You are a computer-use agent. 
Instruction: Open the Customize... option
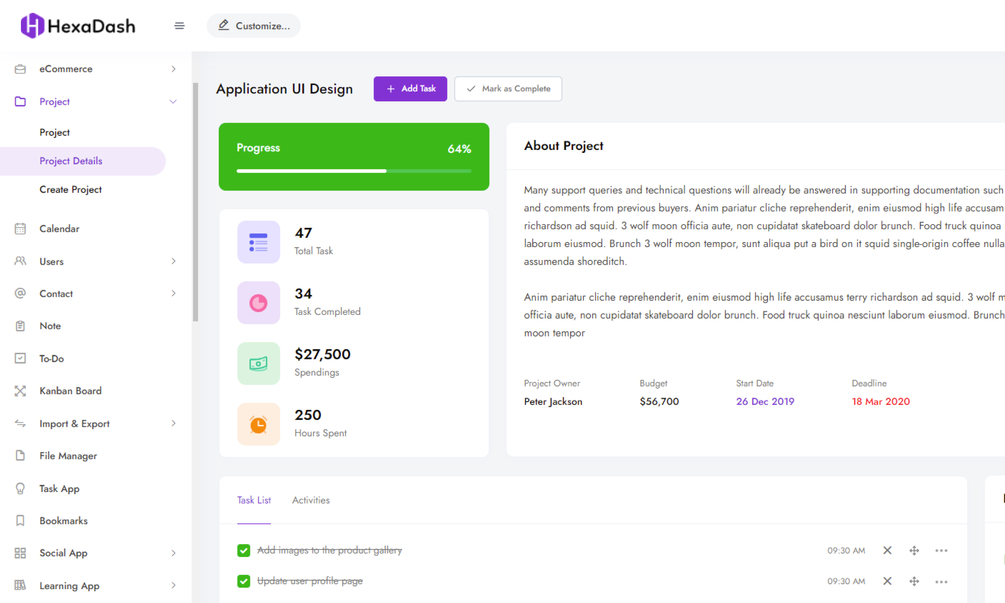pyautogui.click(x=254, y=26)
